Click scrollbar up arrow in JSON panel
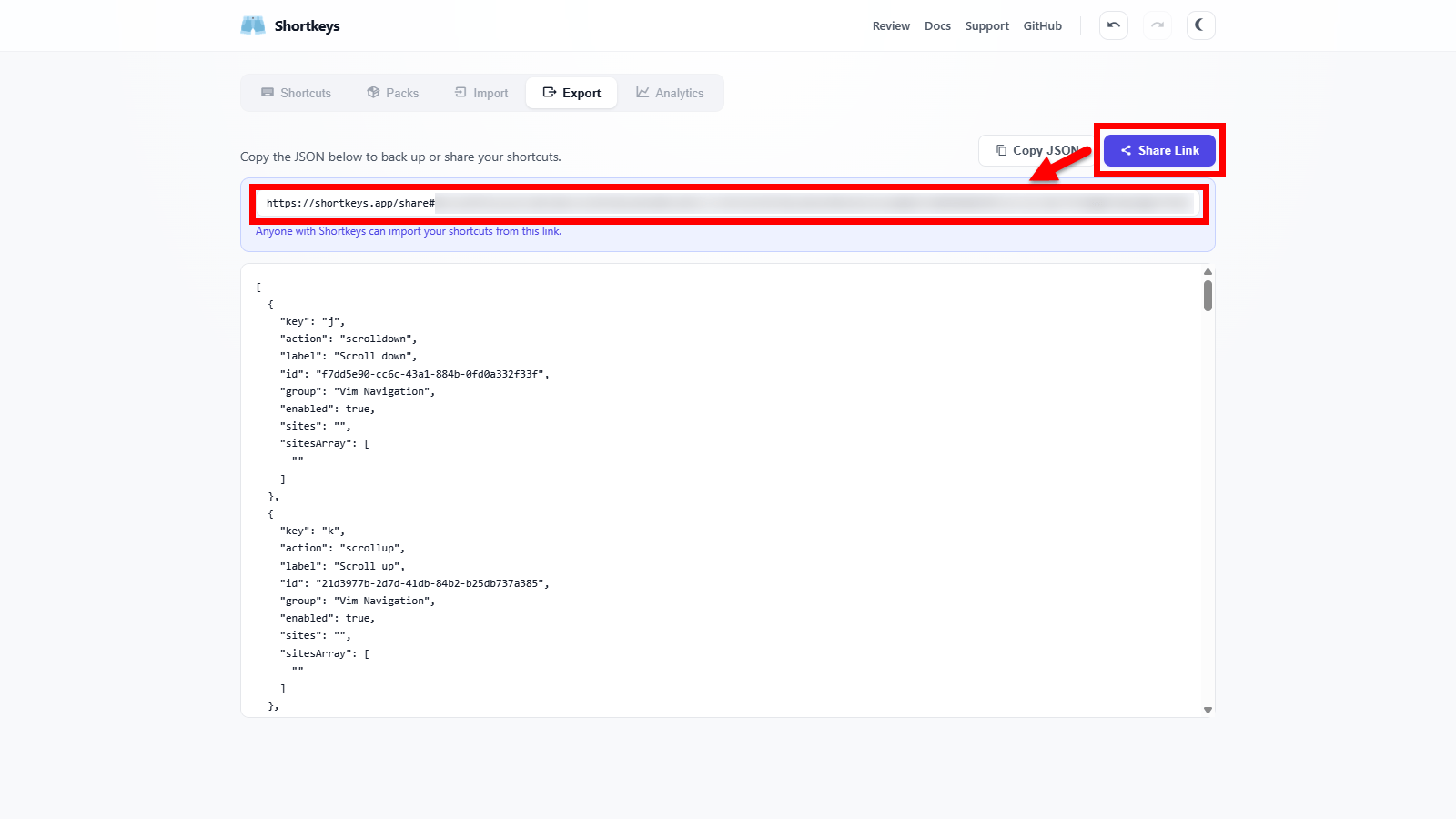 [1208, 272]
